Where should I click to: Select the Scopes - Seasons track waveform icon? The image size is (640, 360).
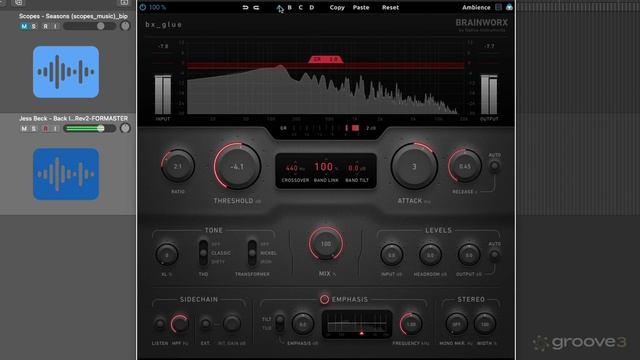pos(66,72)
